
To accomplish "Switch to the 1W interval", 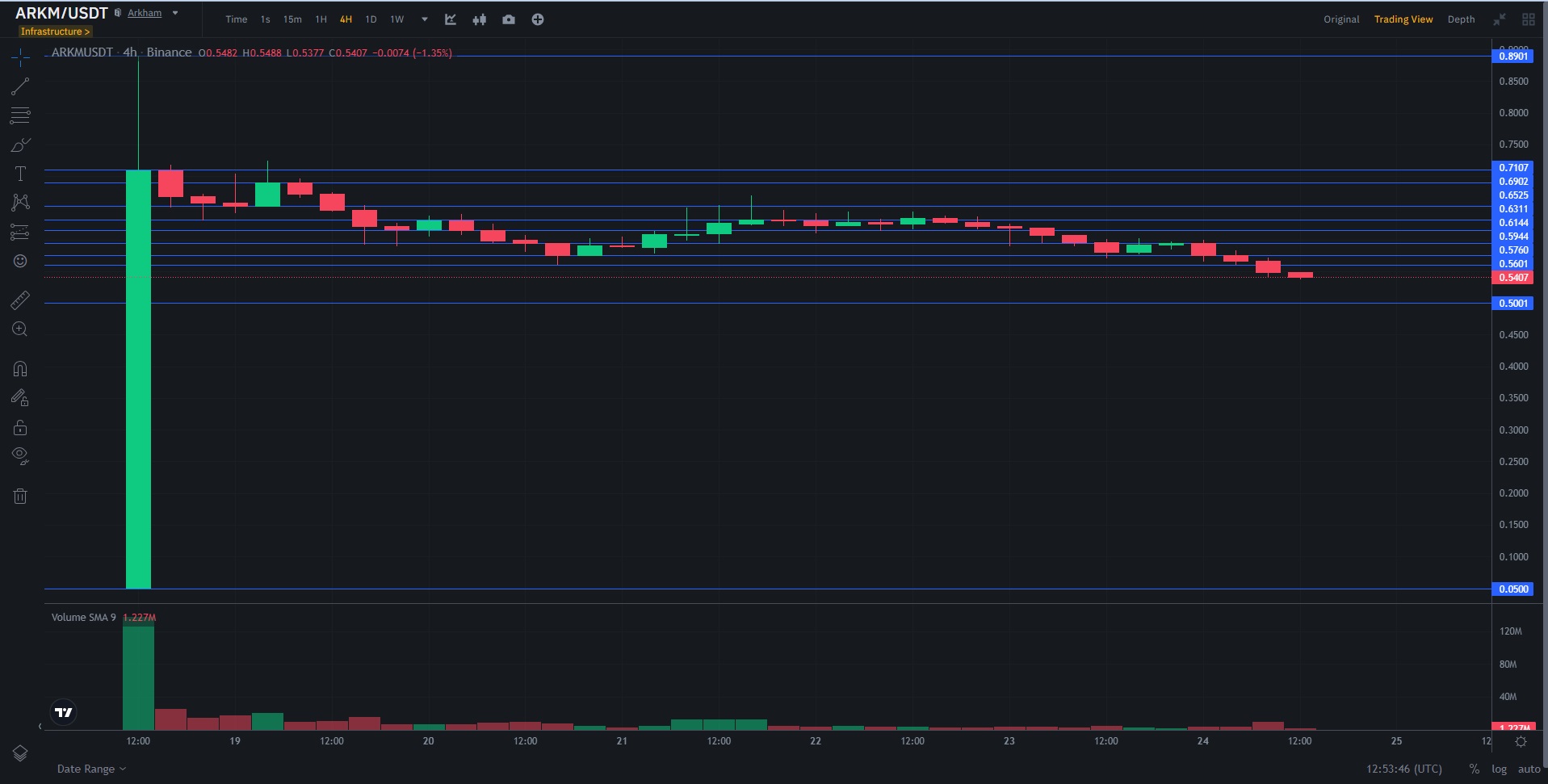I will pos(397,19).
